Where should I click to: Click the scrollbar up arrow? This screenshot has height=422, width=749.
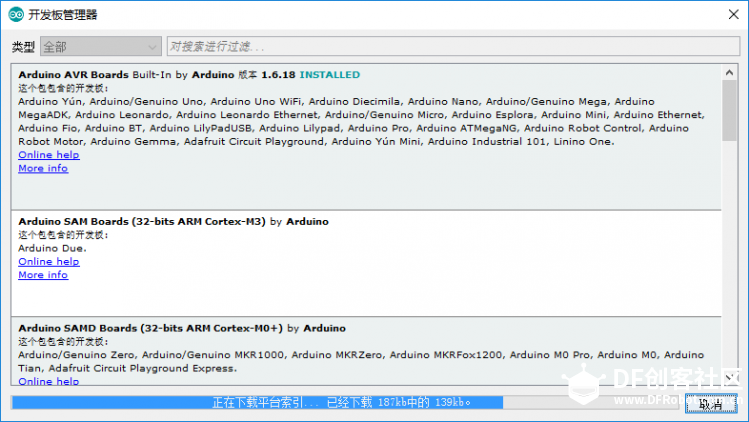pyautogui.click(x=729, y=73)
